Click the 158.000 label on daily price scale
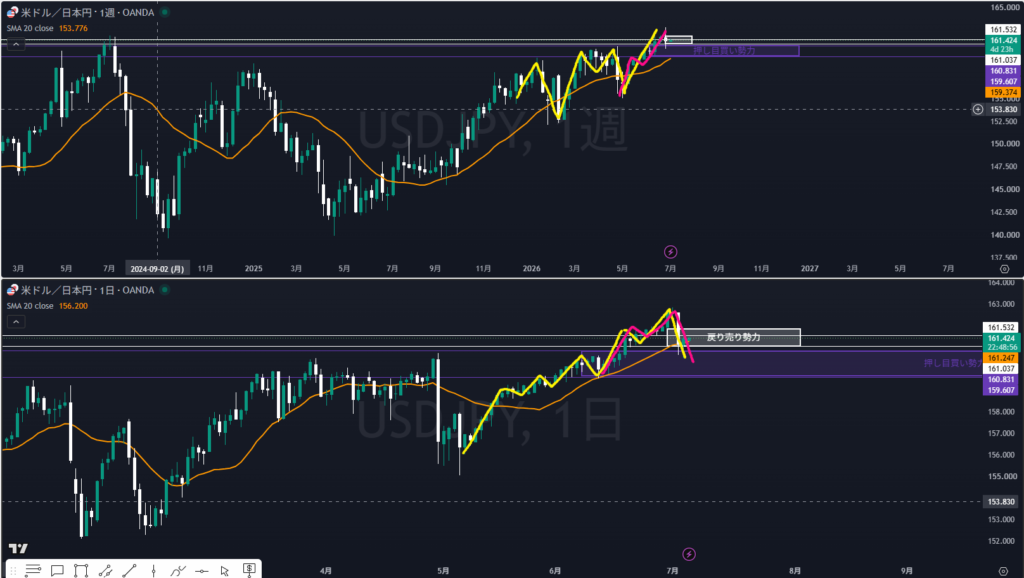 pyautogui.click(x=1002, y=412)
